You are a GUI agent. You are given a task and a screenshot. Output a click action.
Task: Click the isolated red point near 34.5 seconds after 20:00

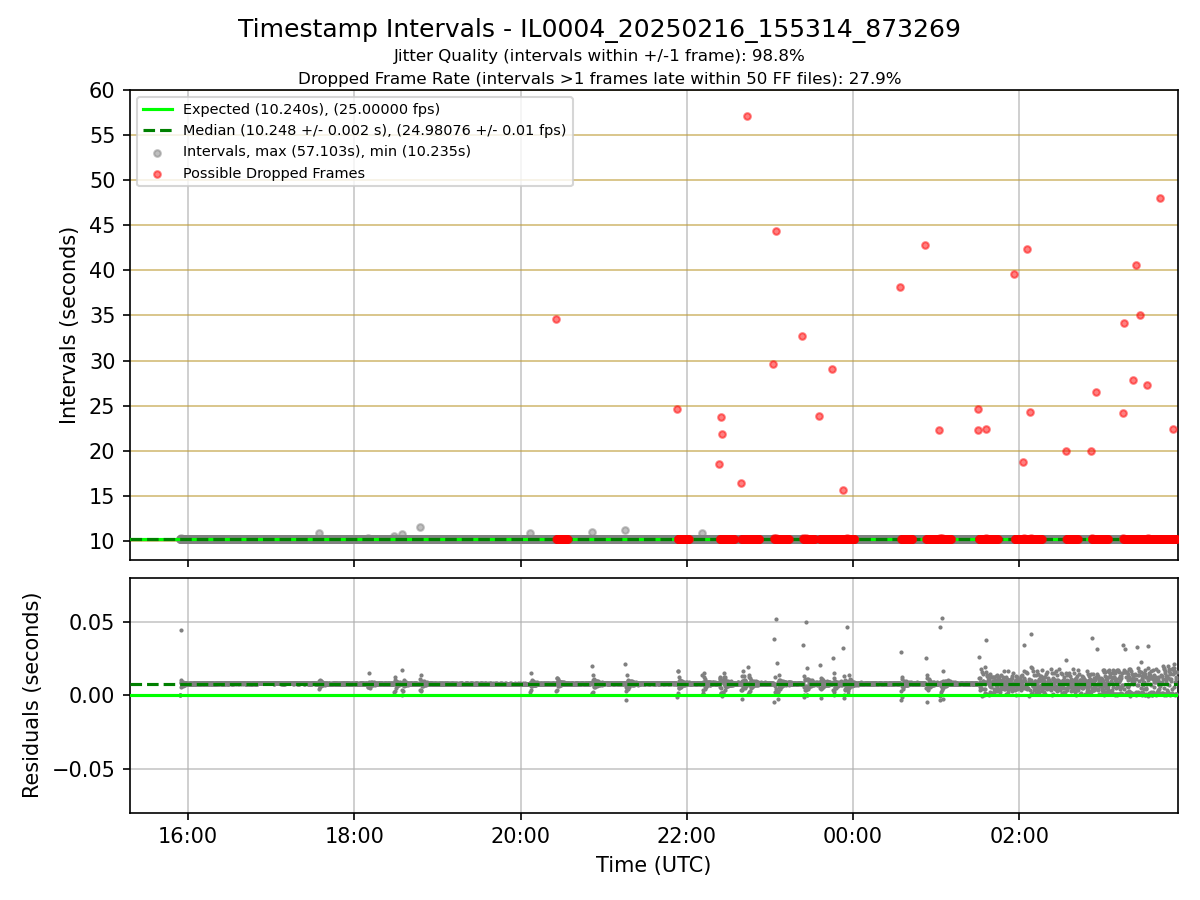(556, 319)
